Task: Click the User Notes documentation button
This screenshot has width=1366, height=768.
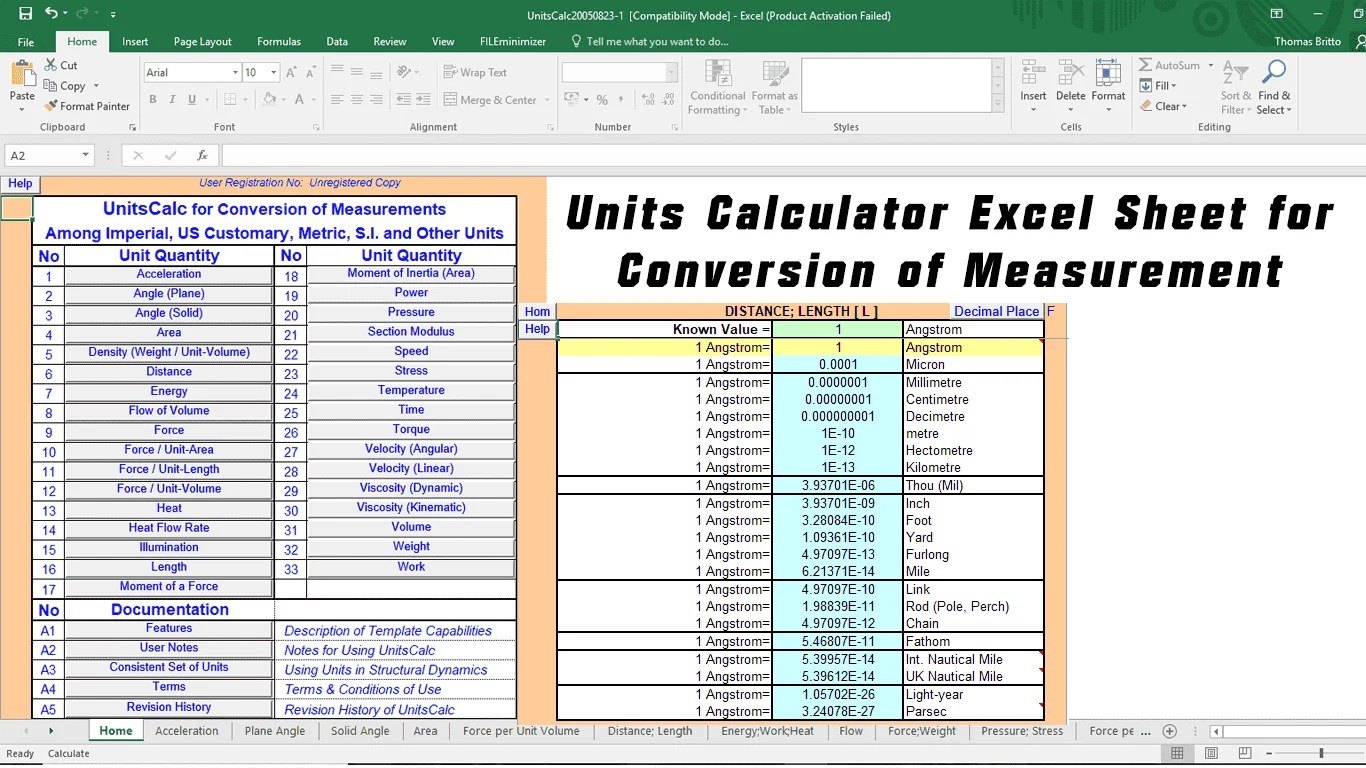Action: coord(169,648)
